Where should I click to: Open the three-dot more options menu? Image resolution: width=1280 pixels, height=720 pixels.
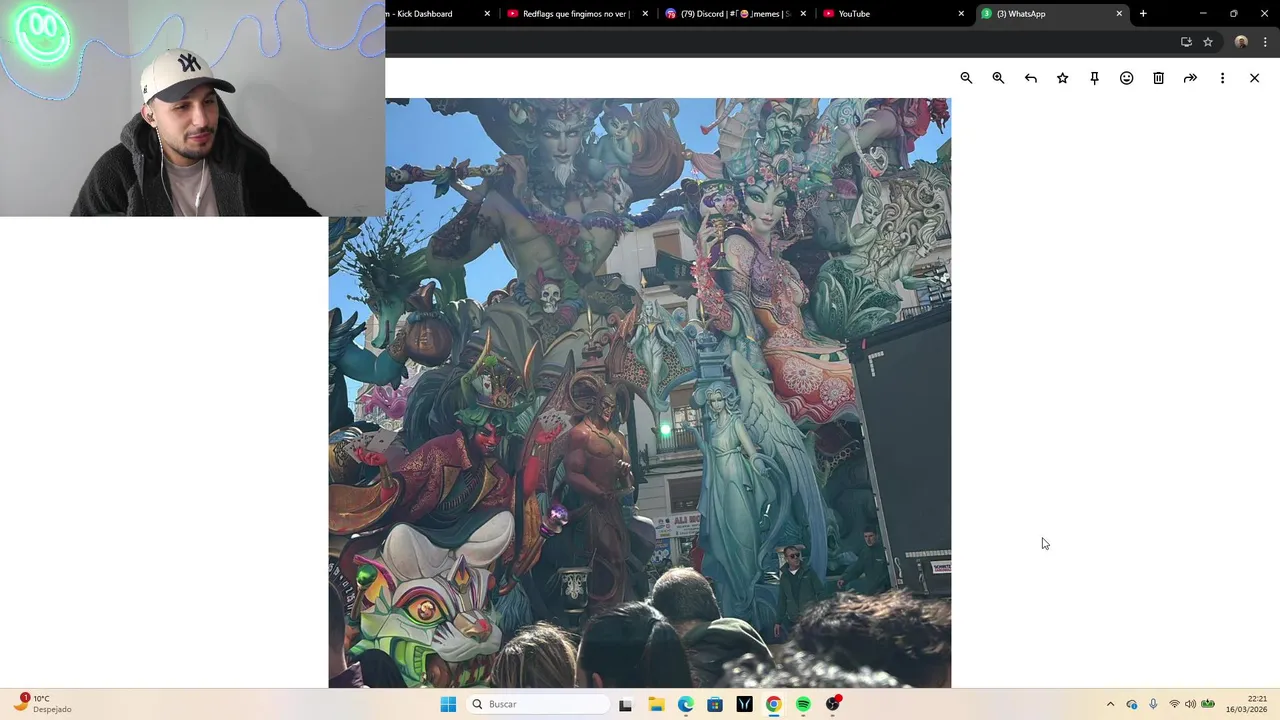coord(1222,78)
